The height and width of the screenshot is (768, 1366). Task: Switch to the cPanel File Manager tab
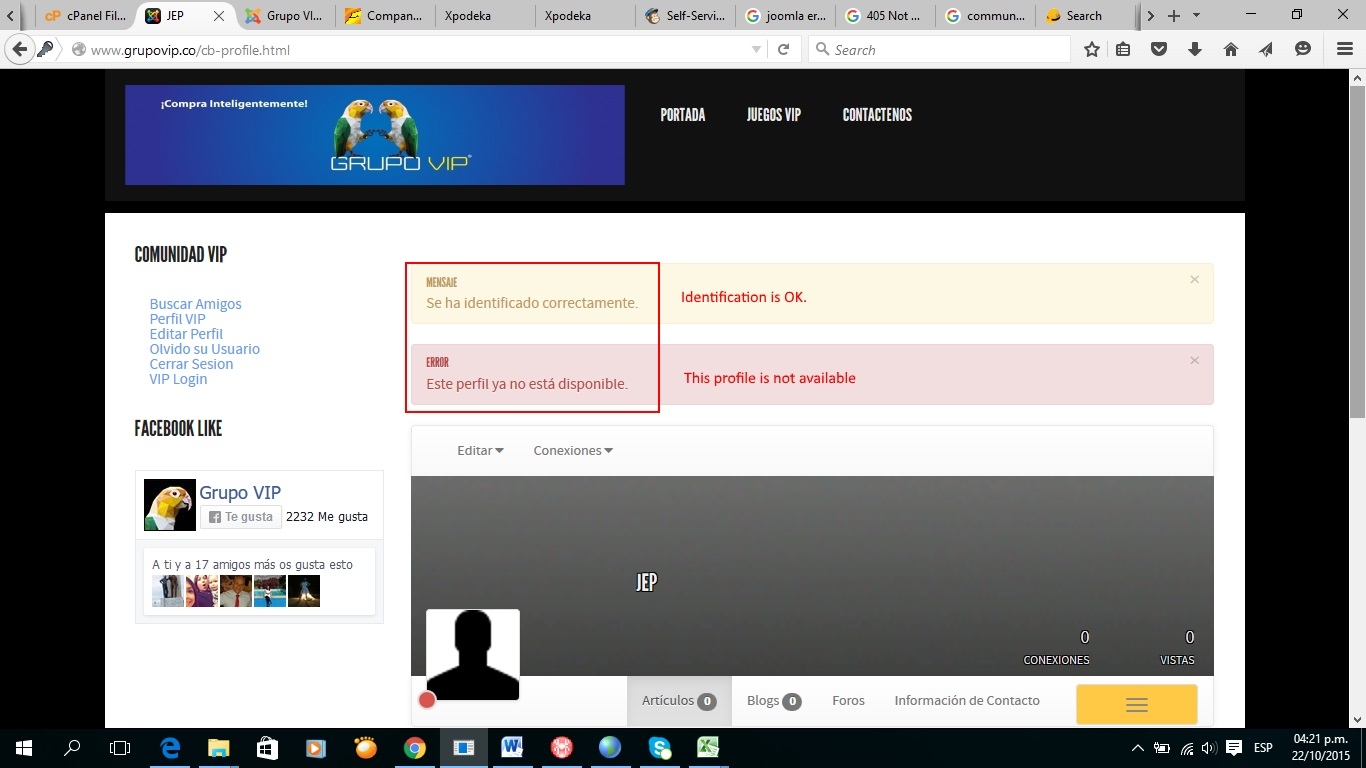(84, 16)
